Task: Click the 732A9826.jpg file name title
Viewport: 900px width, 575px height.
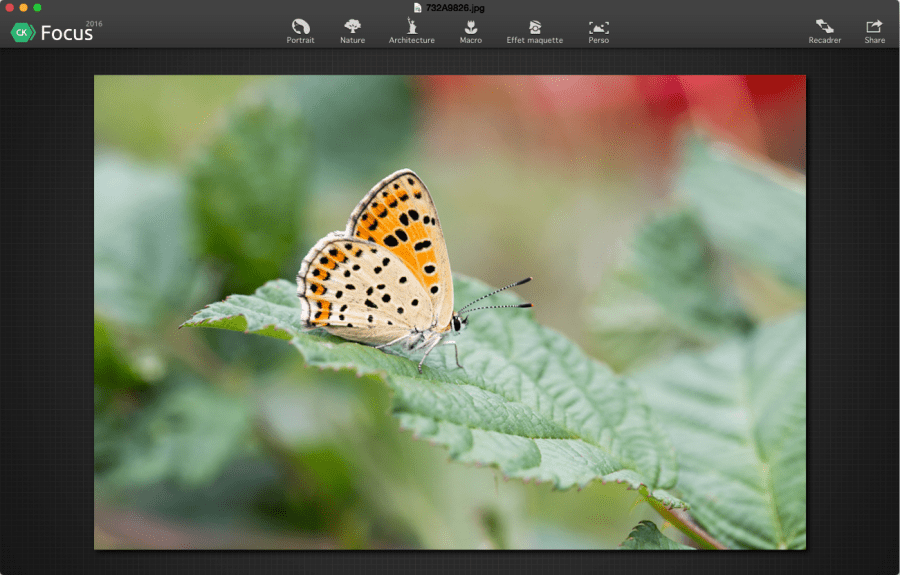Action: (x=455, y=7)
